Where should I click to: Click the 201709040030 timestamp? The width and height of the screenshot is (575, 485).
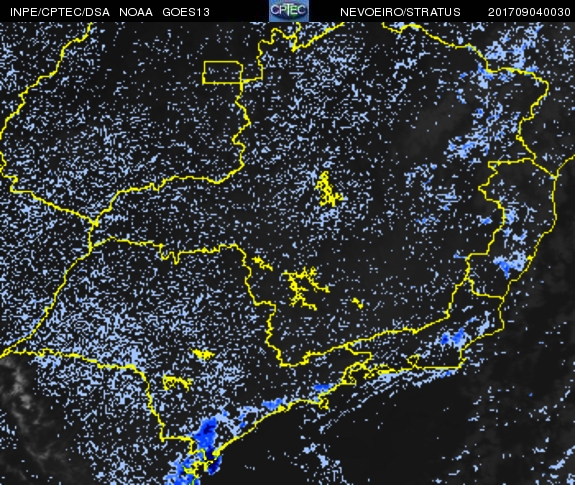[529, 12]
